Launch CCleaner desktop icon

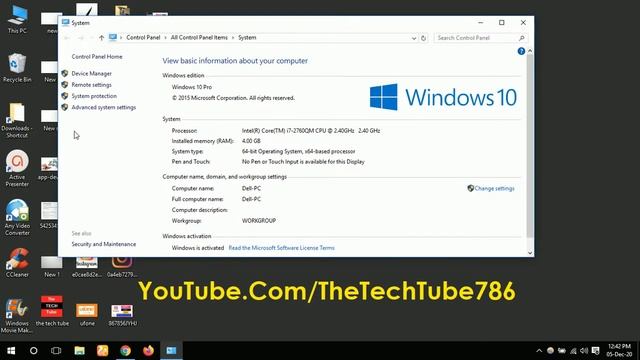coord(17,263)
